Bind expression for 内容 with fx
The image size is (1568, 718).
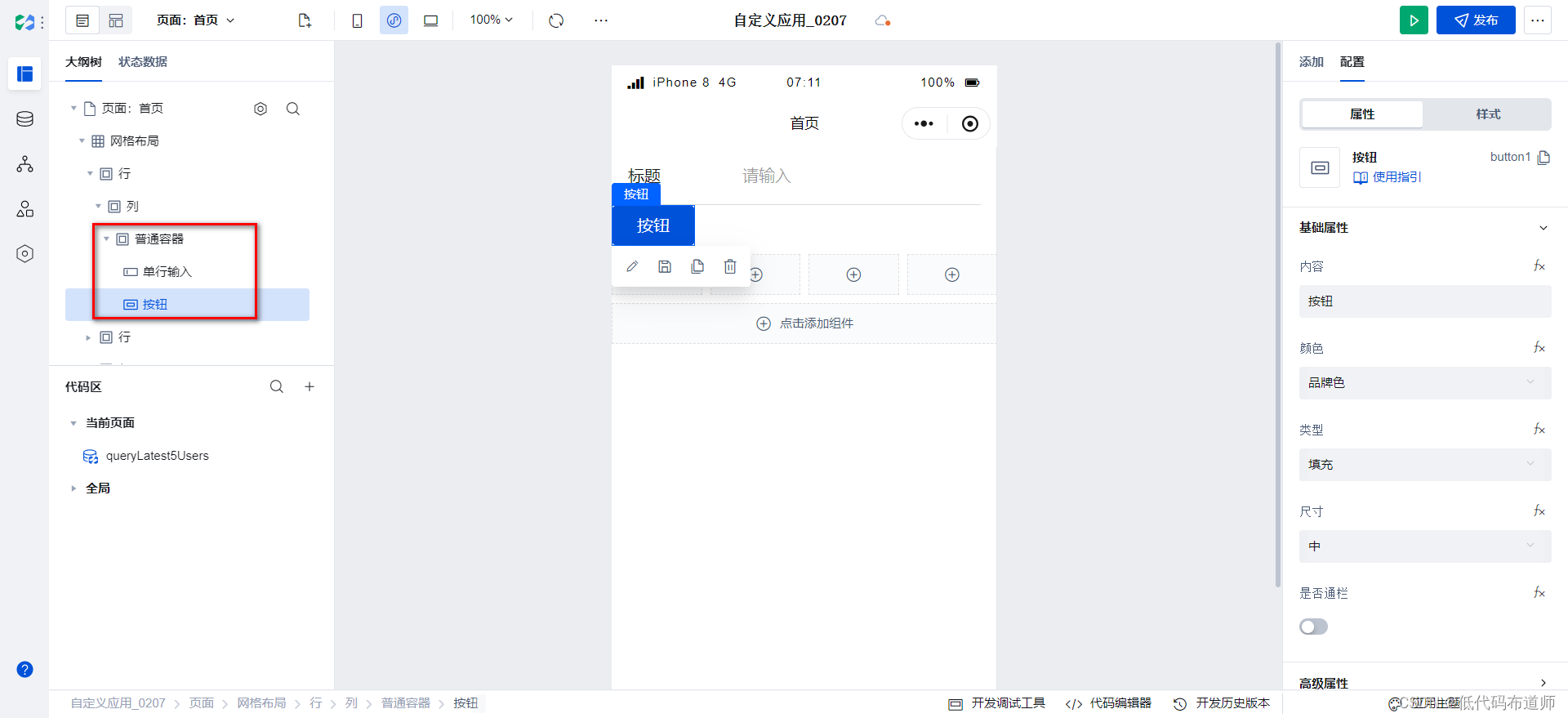1539,266
